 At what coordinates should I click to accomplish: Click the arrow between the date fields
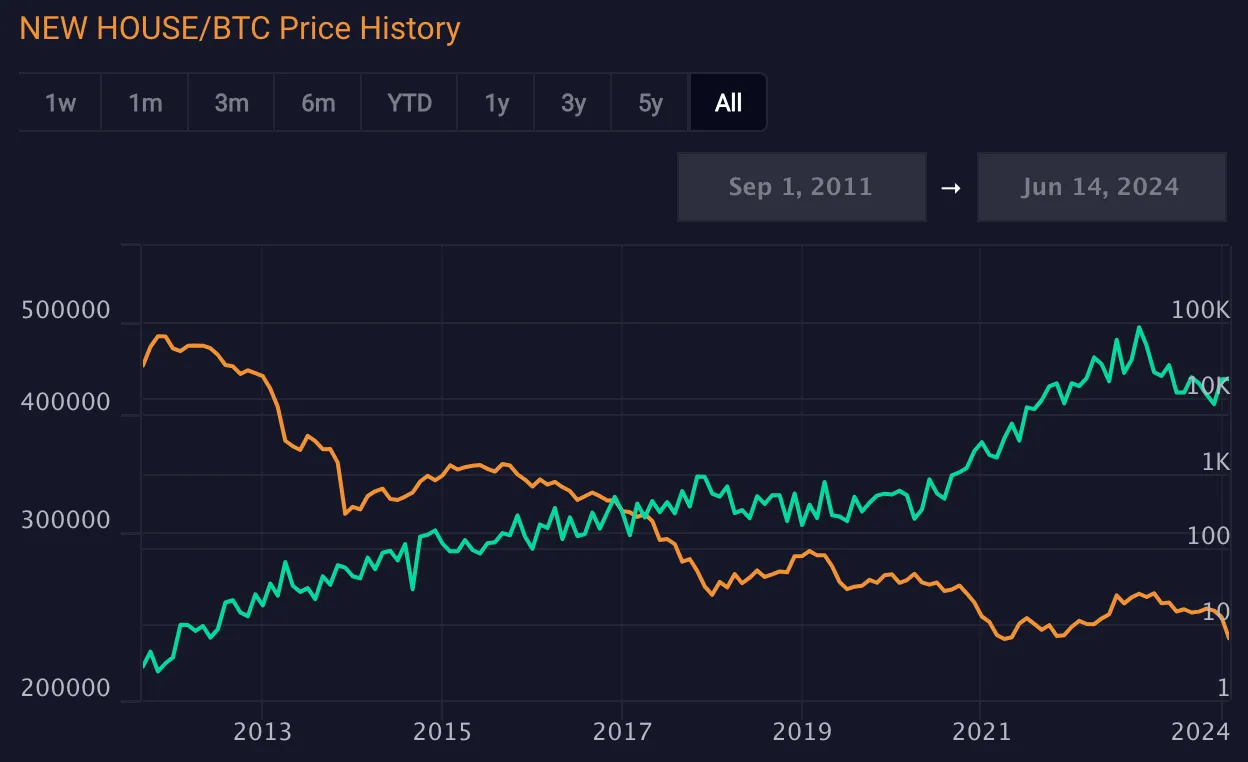coord(951,187)
